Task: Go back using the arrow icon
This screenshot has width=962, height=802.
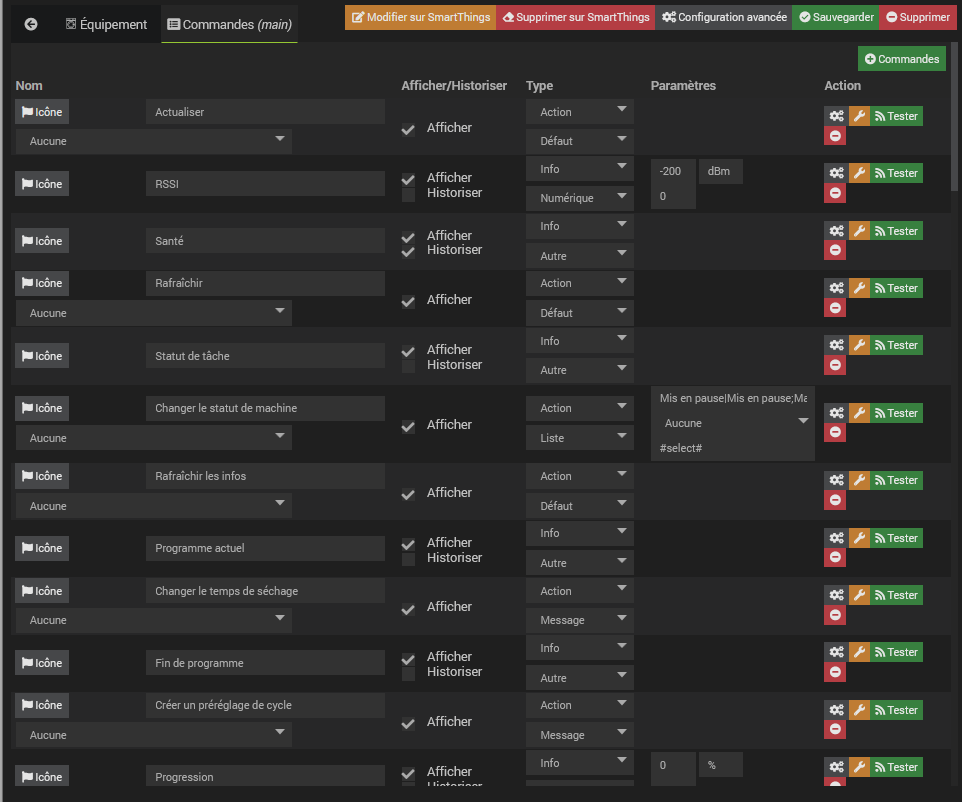Action: [31, 24]
